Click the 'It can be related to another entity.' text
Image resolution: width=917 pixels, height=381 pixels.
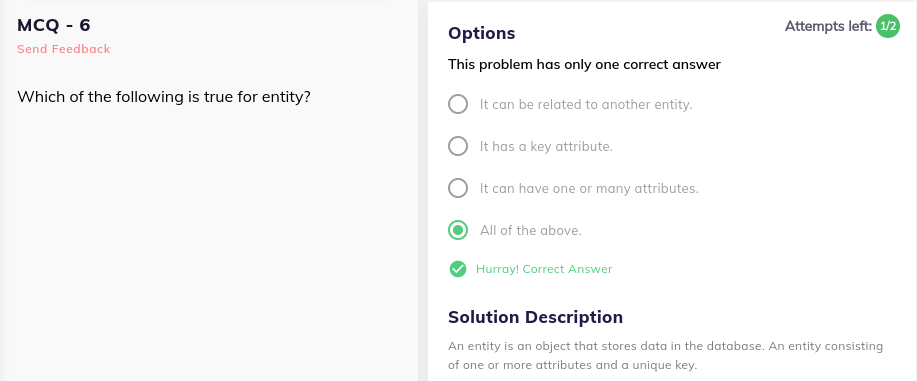(x=586, y=105)
